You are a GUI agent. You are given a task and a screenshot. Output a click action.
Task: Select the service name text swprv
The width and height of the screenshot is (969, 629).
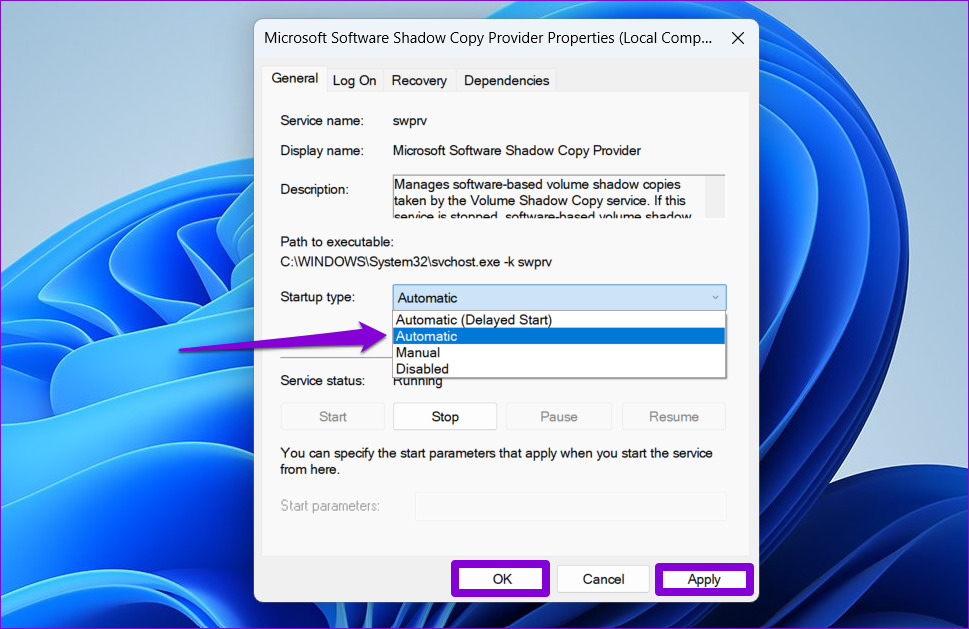pyautogui.click(x=410, y=120)
